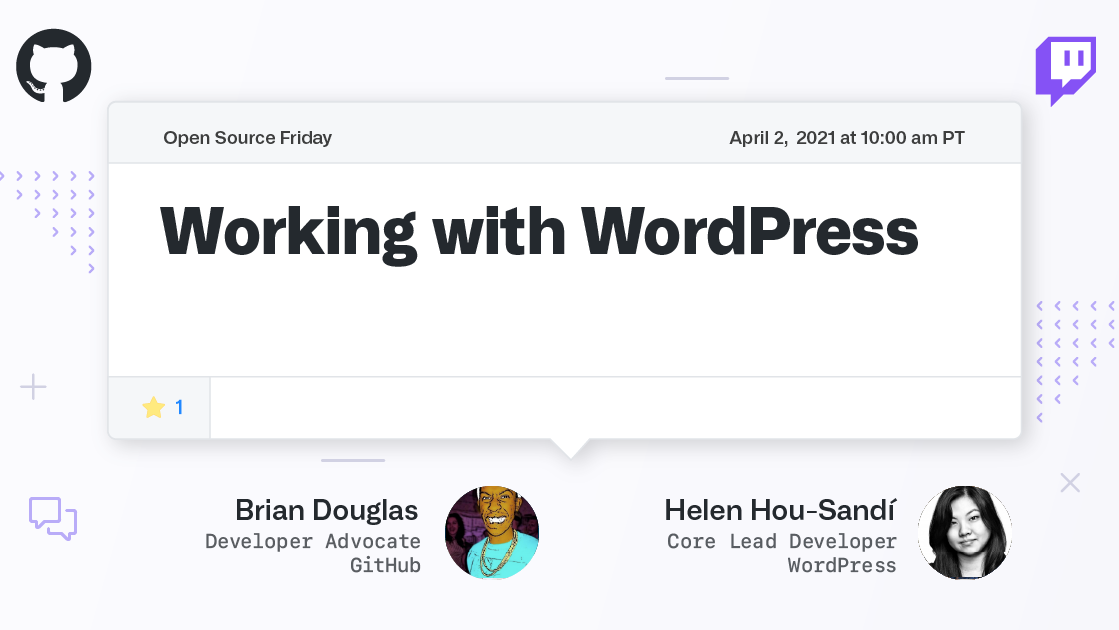Viewport: 1119px width, 630px height.
Task: Click the yellow star icon
Action: tap(153, 407)
